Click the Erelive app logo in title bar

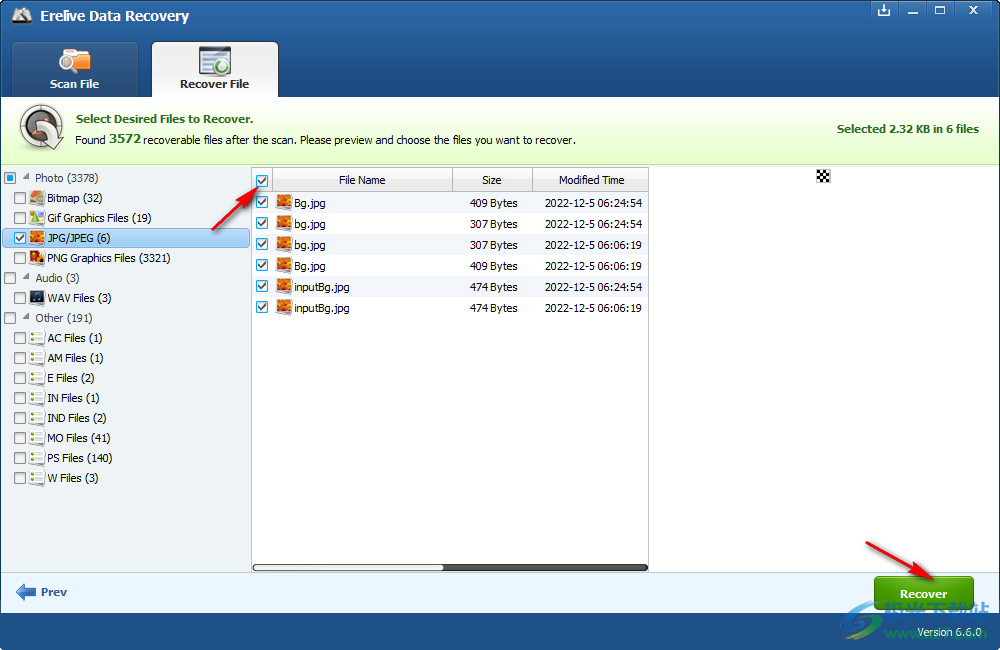[x=22, y=15]
